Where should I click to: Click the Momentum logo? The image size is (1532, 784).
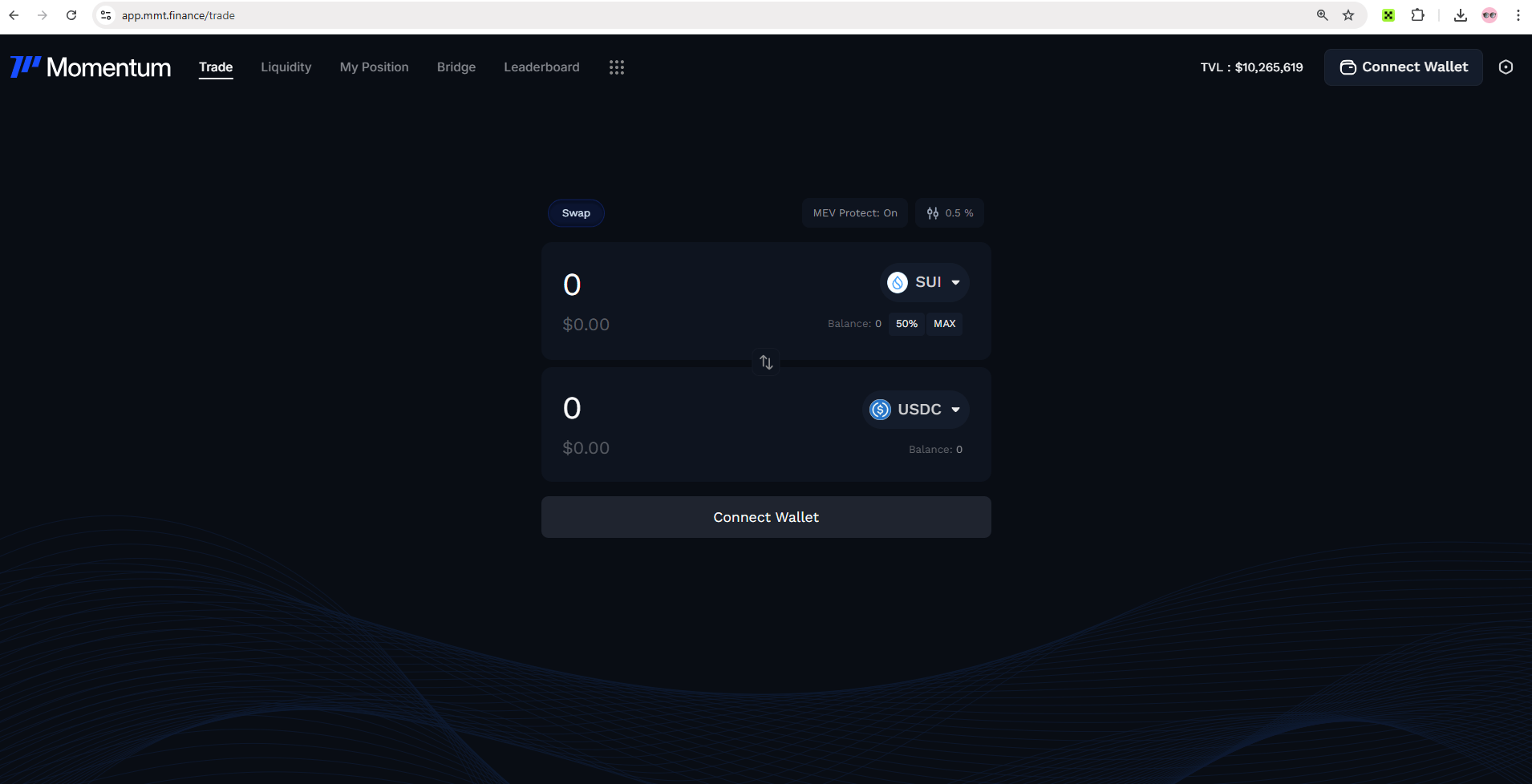pyautogui.click(x=91, y=67)
